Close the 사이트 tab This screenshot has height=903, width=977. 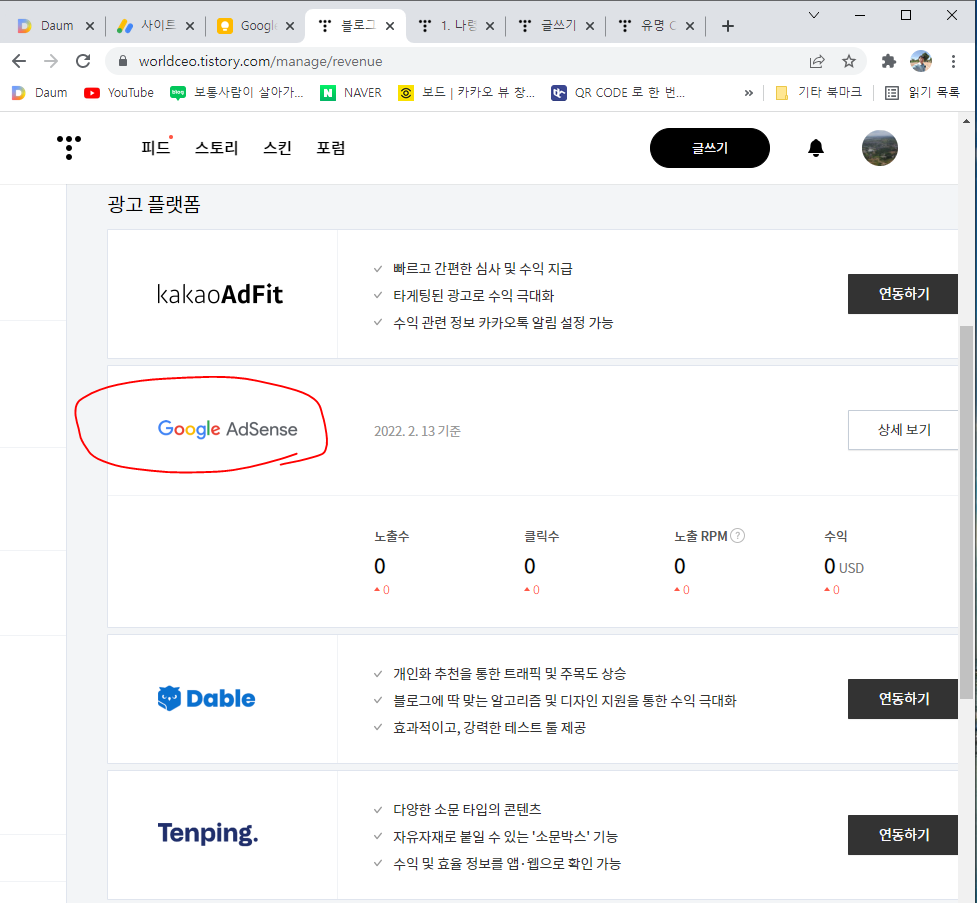pos(190,26)
